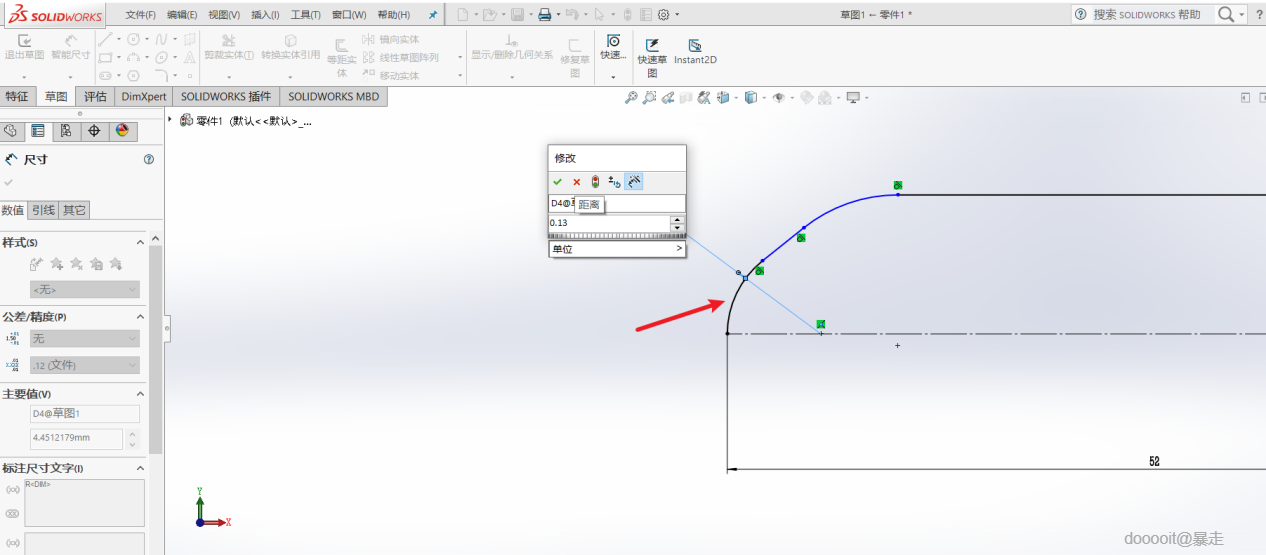
Task: Switch to the SOLIDWORKS MBD tab
Action: click(333, 96)
